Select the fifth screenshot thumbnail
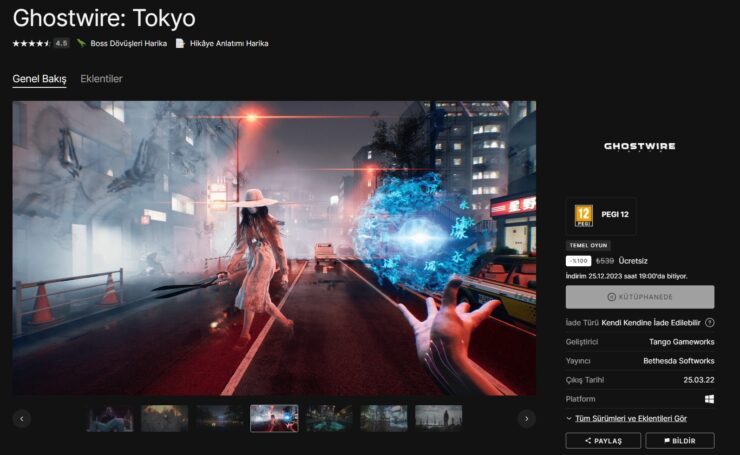 click(x=329, y=418)
